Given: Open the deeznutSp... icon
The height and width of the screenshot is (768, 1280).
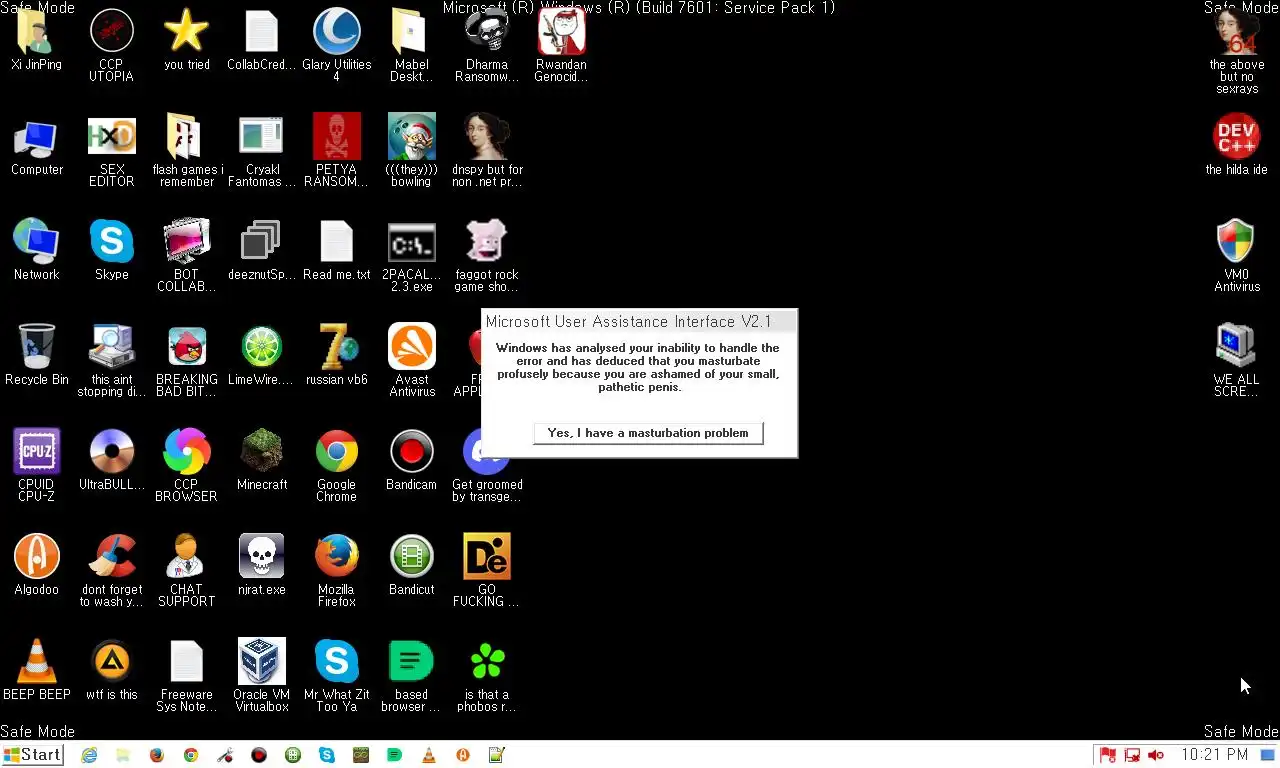Looking at the screenshot, I should tap(262, 250).
